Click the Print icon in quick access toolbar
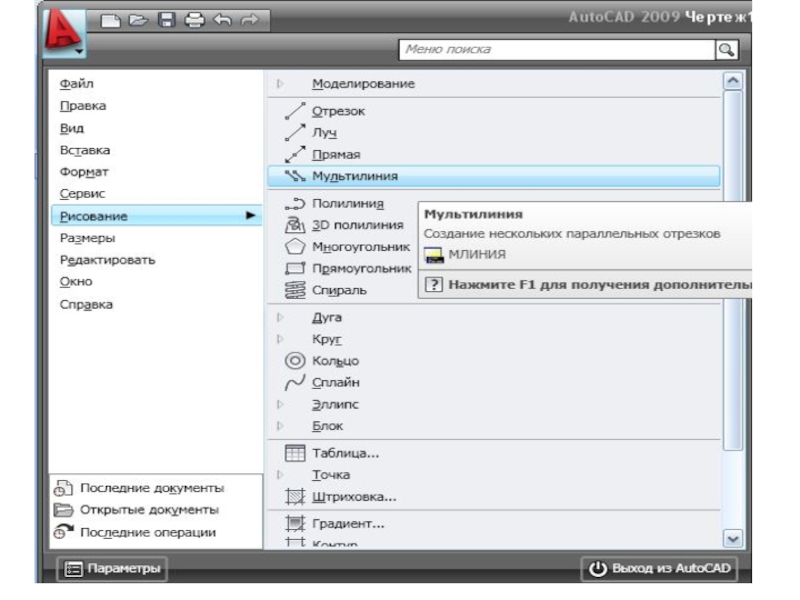 [x=194, y=20]
